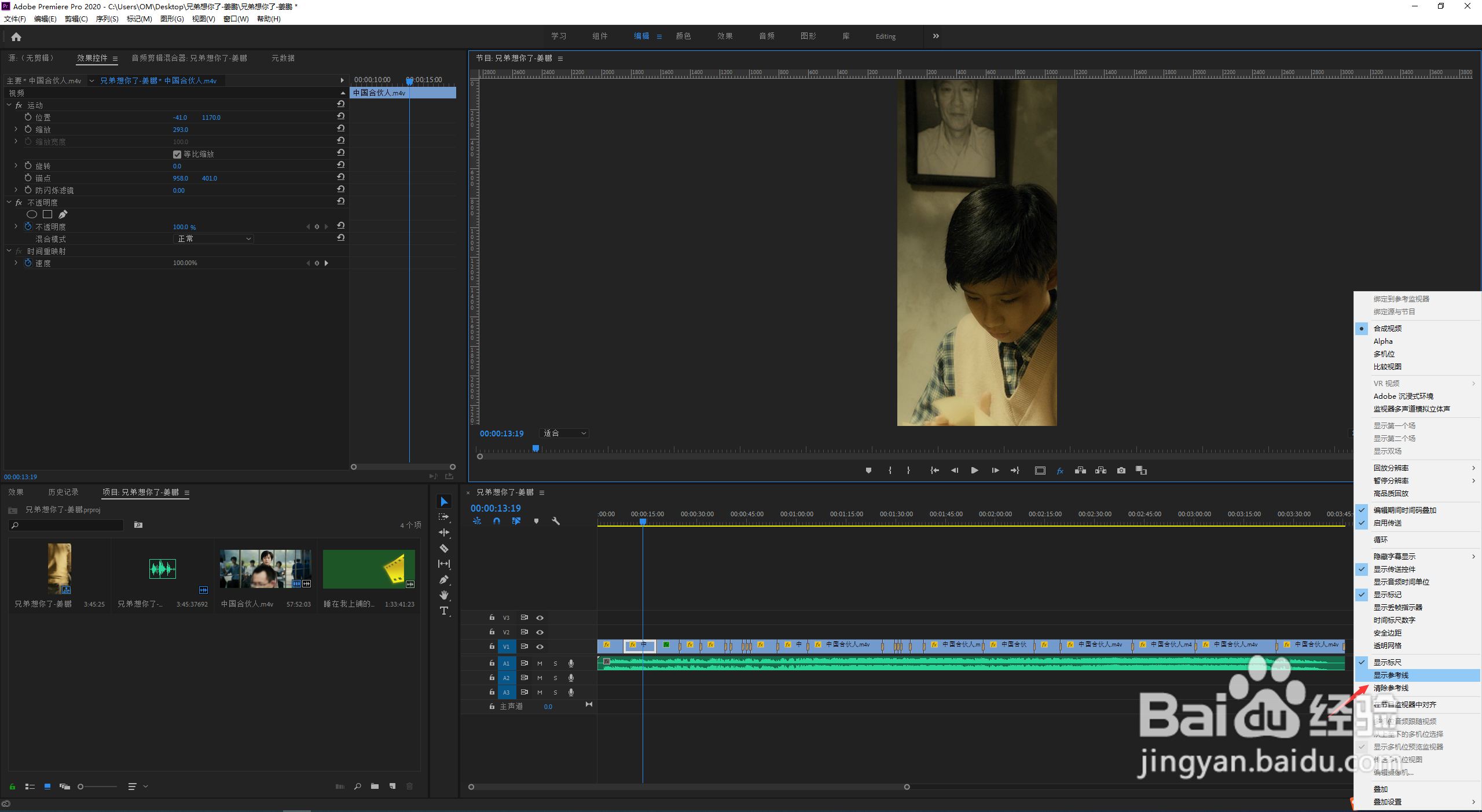Select Clear Guides in context menu
Viewport: 1482px width, 812px height.
click(1417, 688)
